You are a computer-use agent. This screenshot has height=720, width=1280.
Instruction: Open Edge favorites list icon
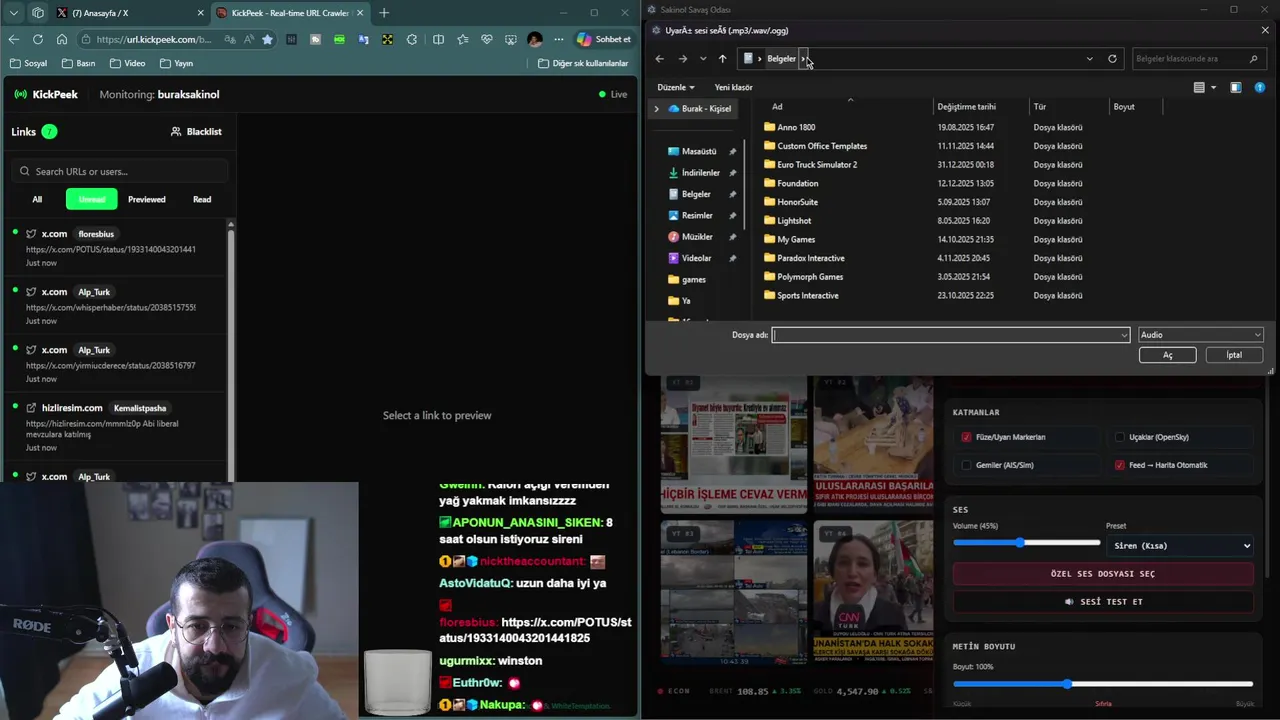click(x=462, y=39)
